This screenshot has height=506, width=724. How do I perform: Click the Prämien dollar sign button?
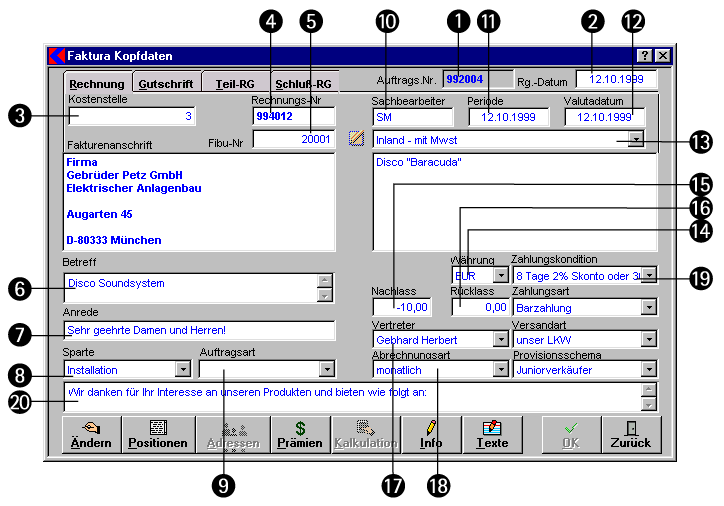[x=300, y=433]
